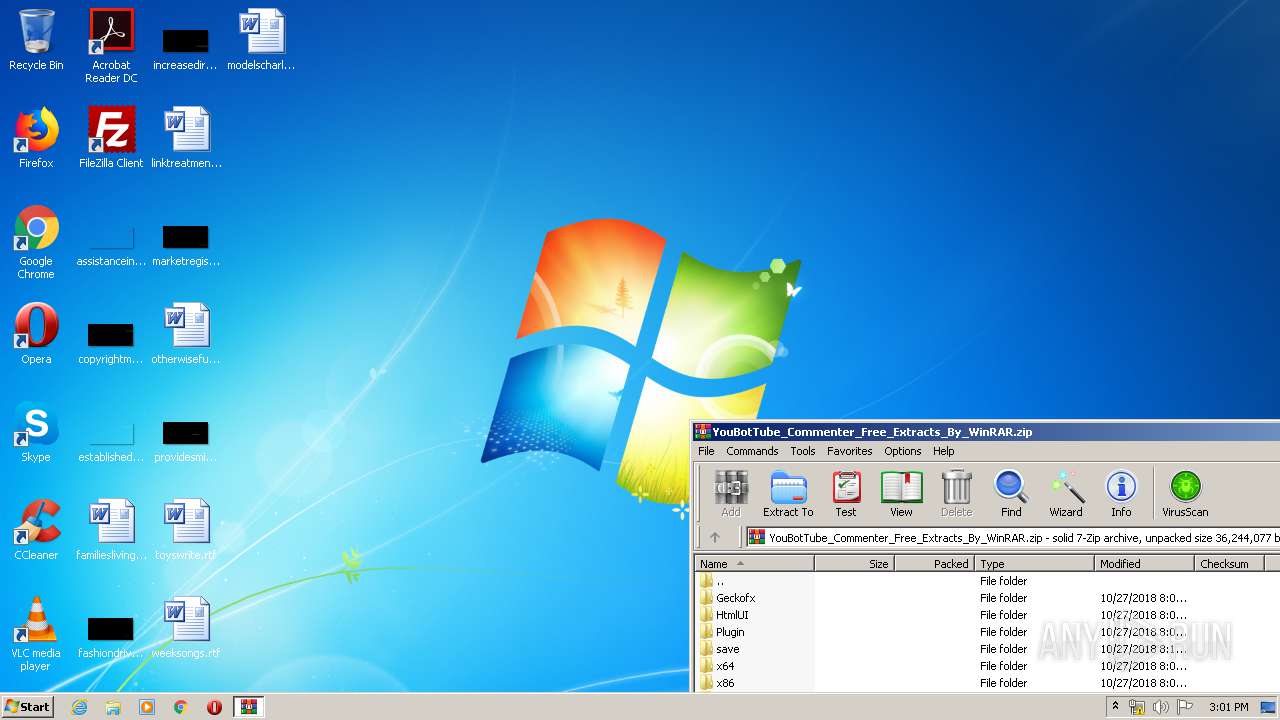
Task: Click the clock showing 3:01 PM
Action: pos(1228,707)
